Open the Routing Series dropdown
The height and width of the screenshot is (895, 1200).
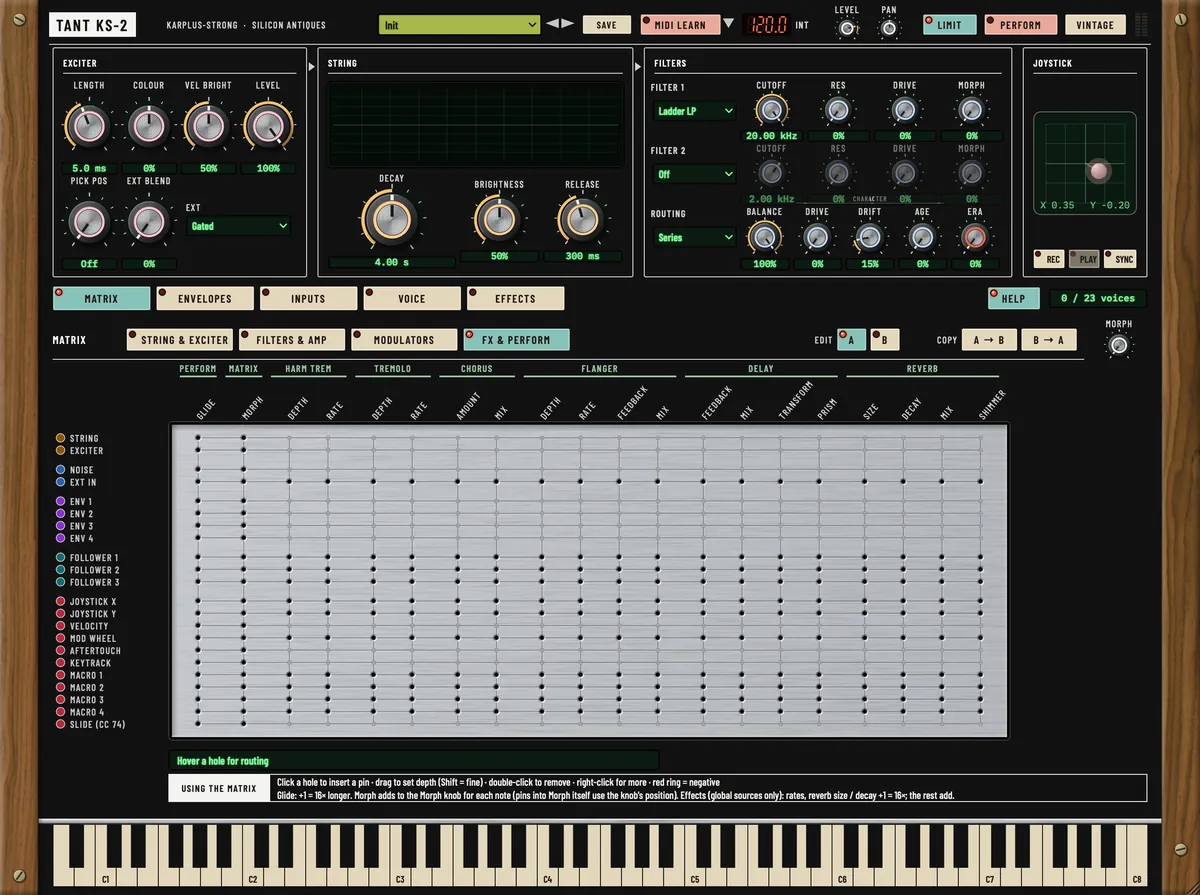click(695, 237)
